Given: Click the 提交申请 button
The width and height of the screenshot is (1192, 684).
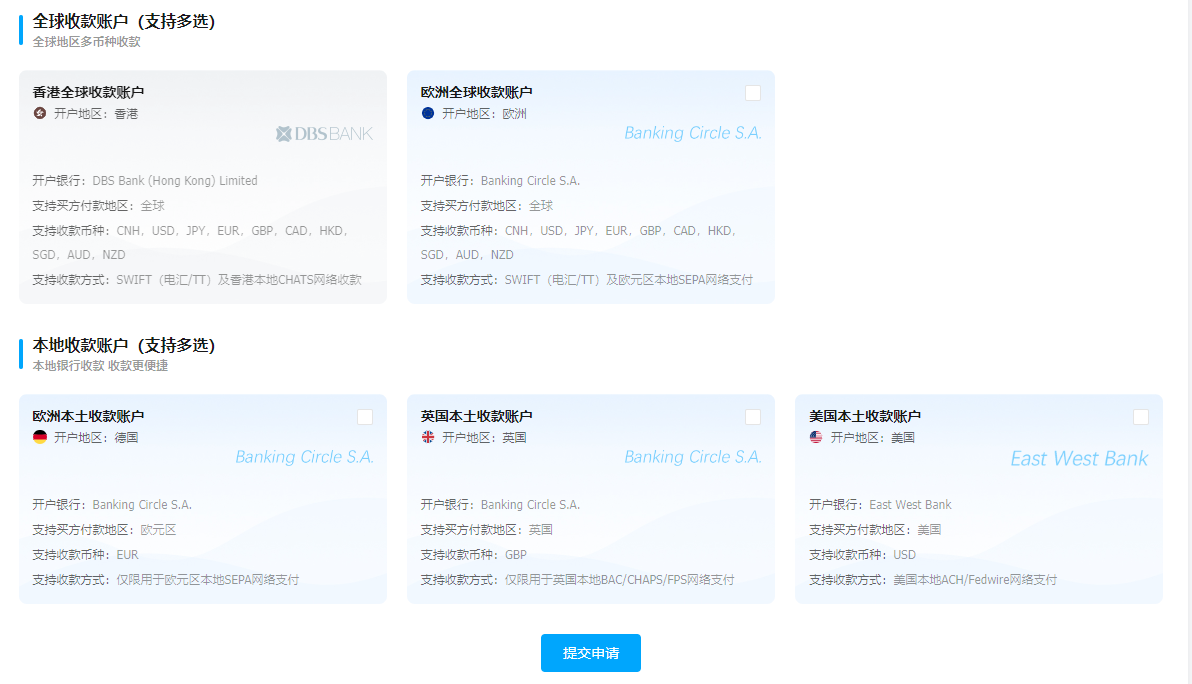Looking at the screenshot, I should tap(591, 653).
